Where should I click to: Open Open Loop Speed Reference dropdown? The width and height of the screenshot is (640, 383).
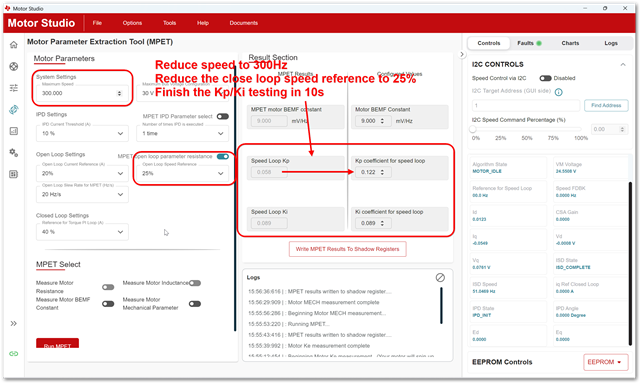pos(182,173)
